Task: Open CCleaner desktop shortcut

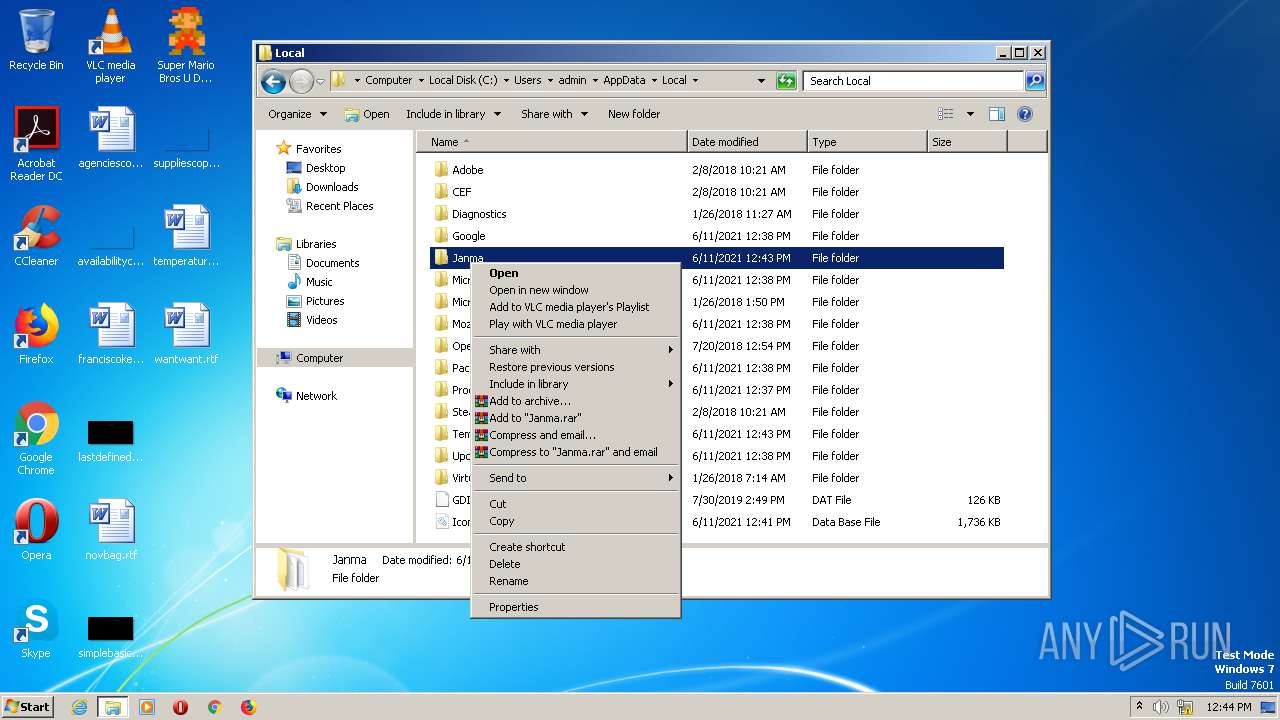Action: (36, 236)
